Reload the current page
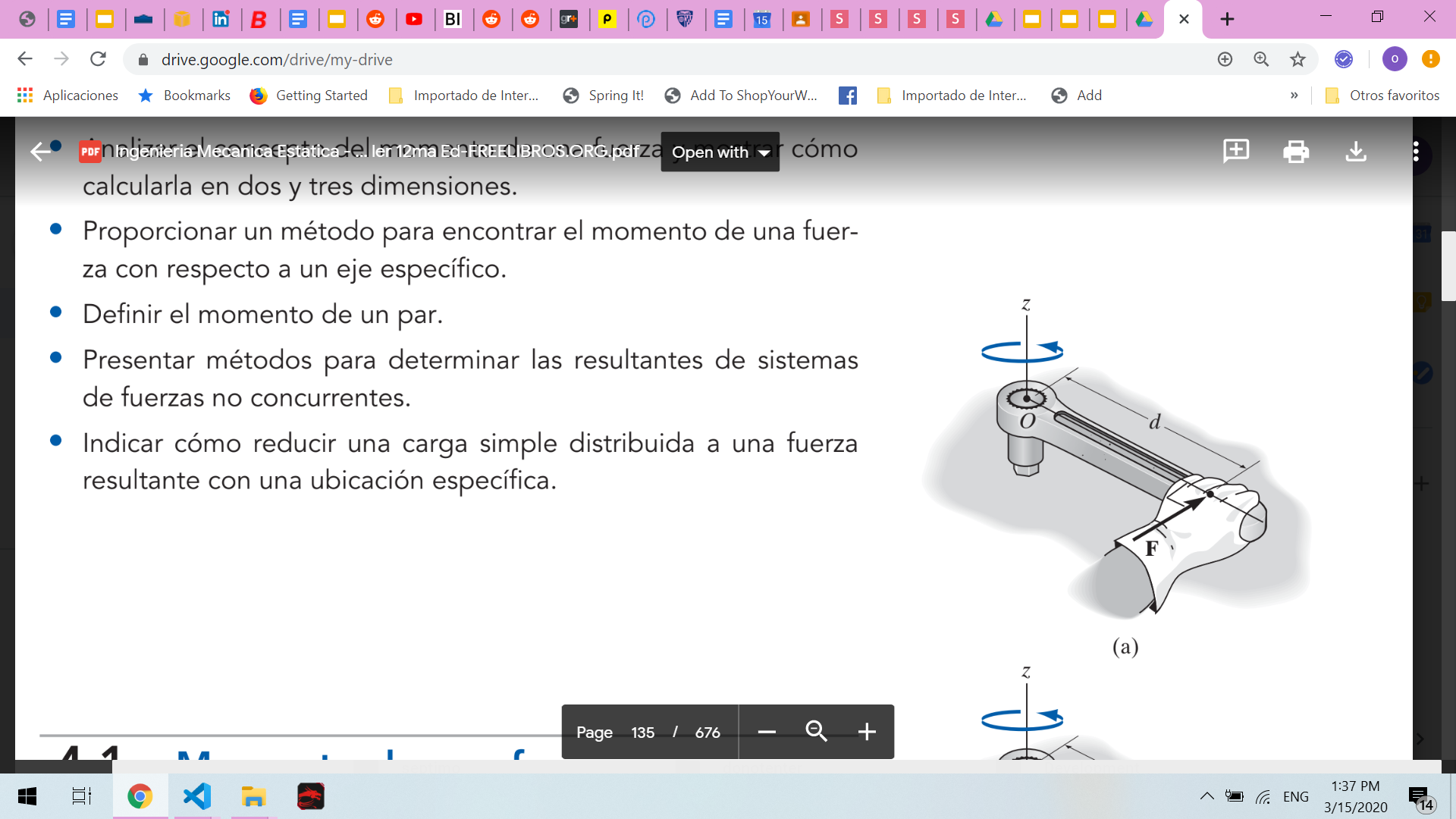This screenshot has width=1456, height=819. click(98, 59)
